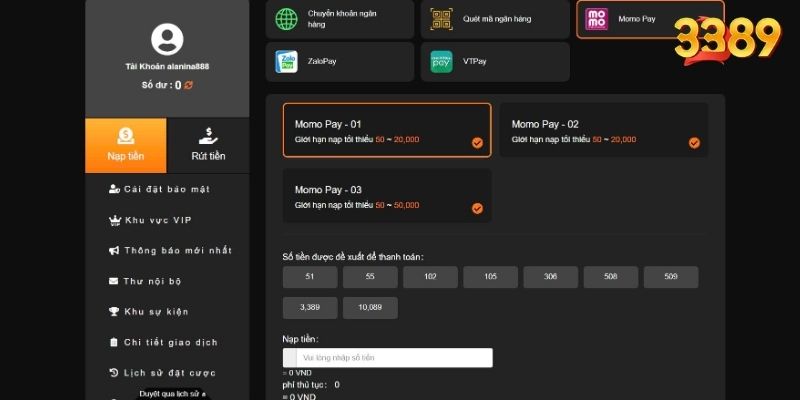Select ZaloPay payment method
Screen dimensions: 800x400
coord(340,62)
